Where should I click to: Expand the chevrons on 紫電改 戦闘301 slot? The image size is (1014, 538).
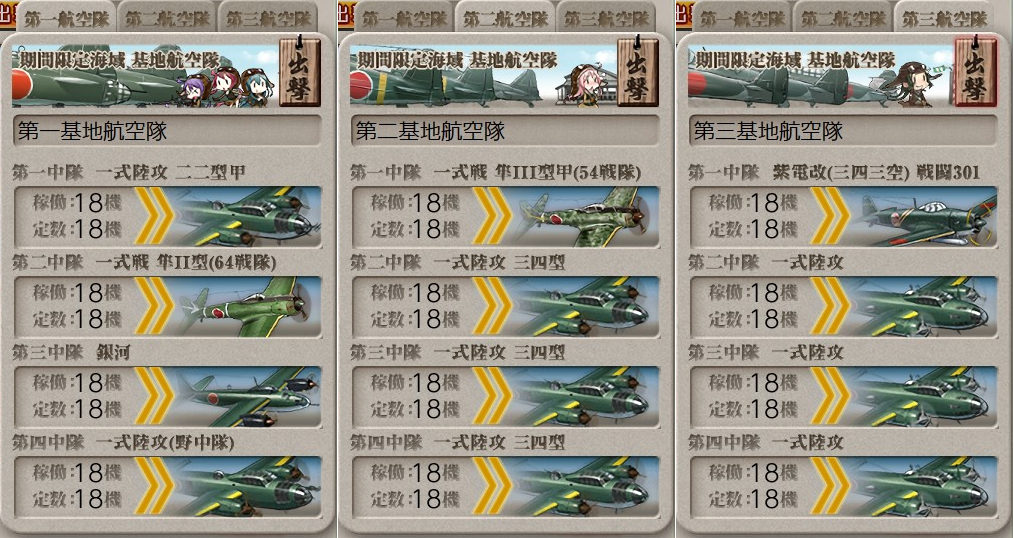click(x=830, y=216)
